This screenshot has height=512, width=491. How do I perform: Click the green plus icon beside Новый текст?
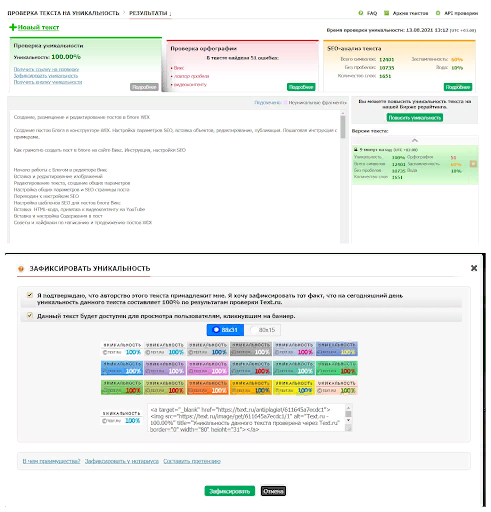pyautogui.click(x=13, y=27)
